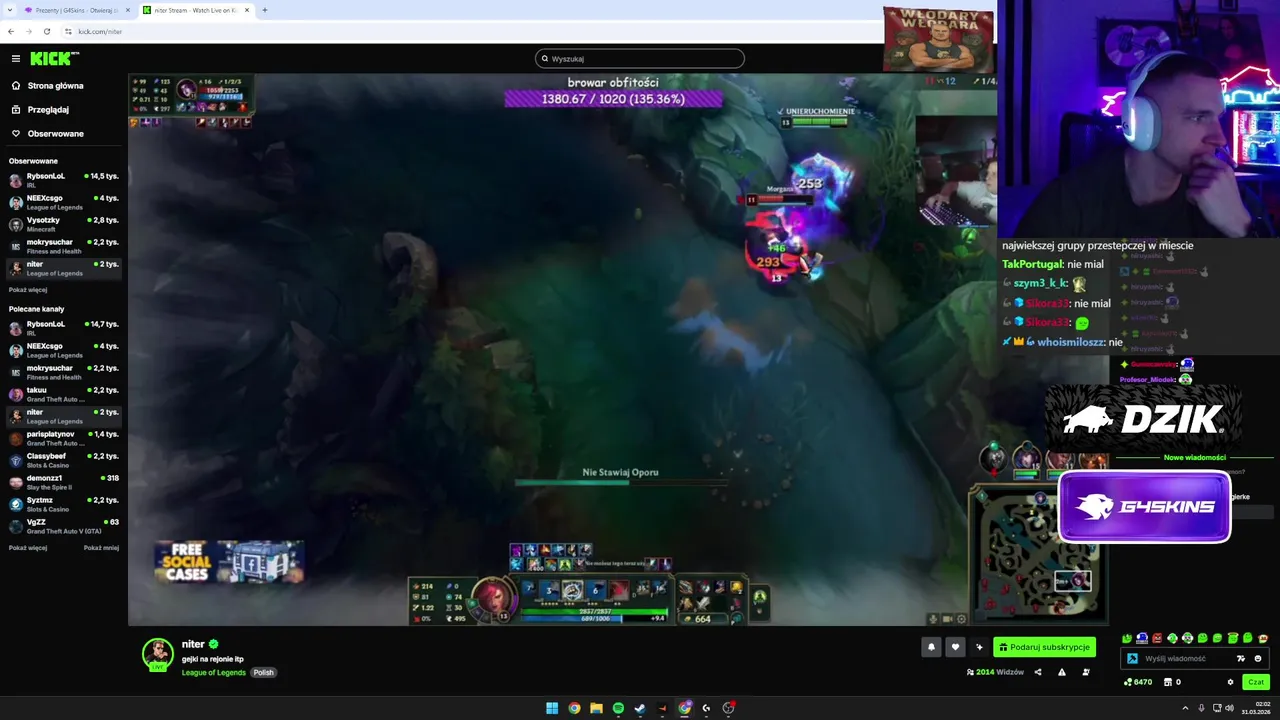
Task: Click the 8470 channel points balance
Action: point(1138,682)
